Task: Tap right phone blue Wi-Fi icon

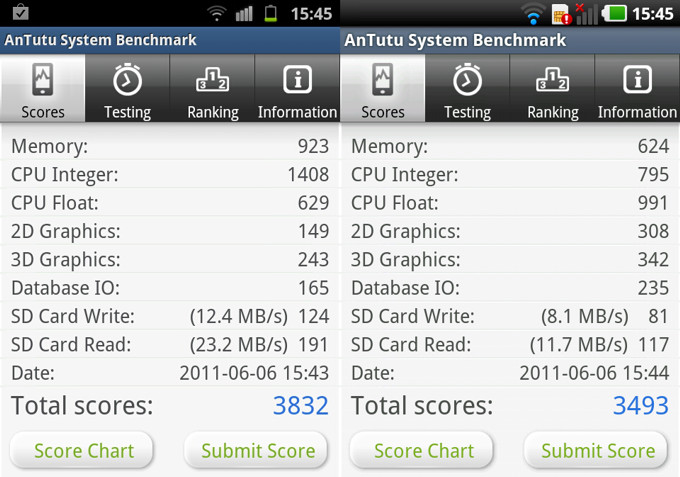Action: 533,14
